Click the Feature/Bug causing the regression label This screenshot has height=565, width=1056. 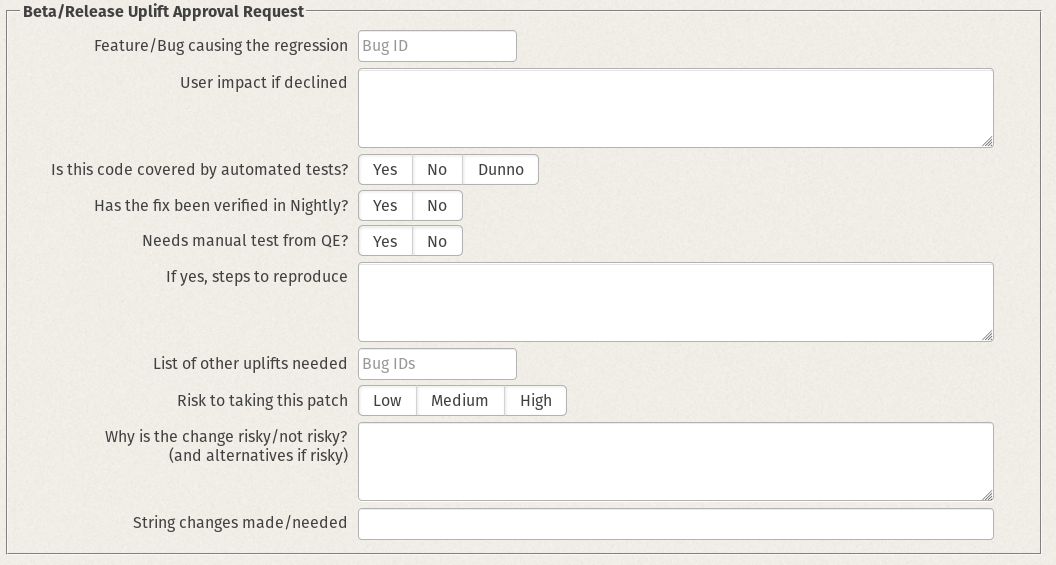pos(221,46)
